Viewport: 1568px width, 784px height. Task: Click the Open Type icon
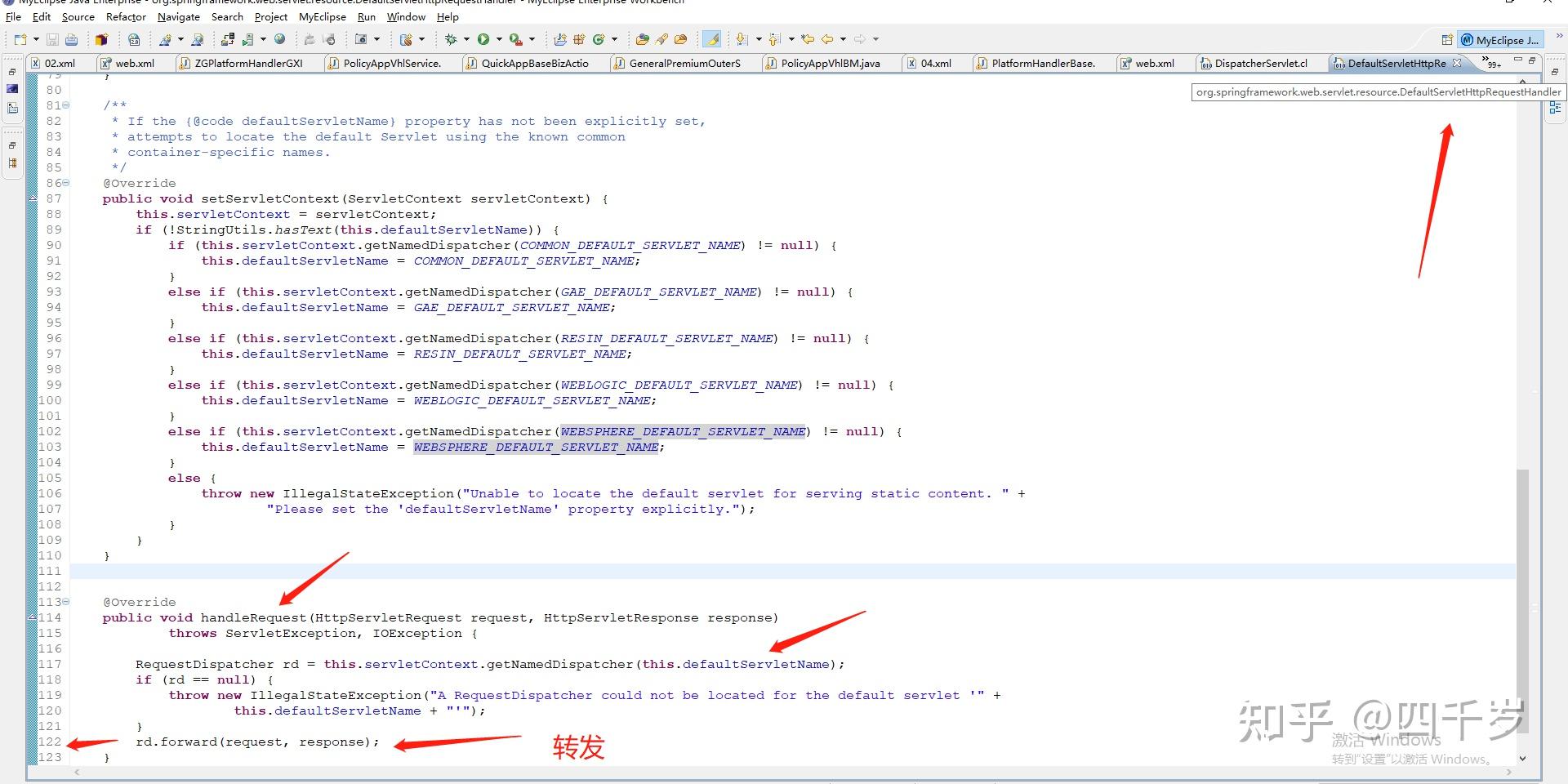click(643, 39)
